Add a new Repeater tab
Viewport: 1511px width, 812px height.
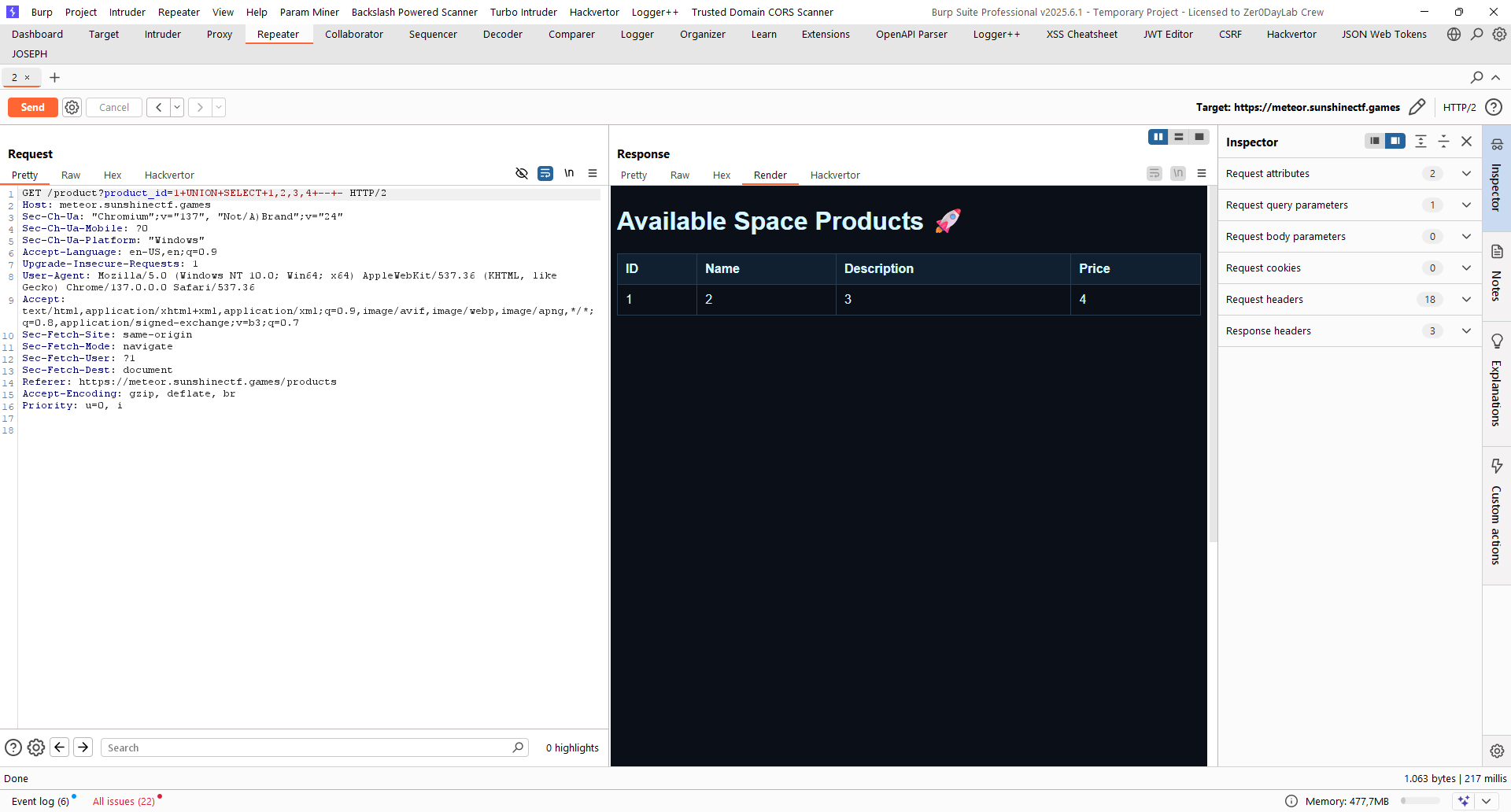coord(54,77)
